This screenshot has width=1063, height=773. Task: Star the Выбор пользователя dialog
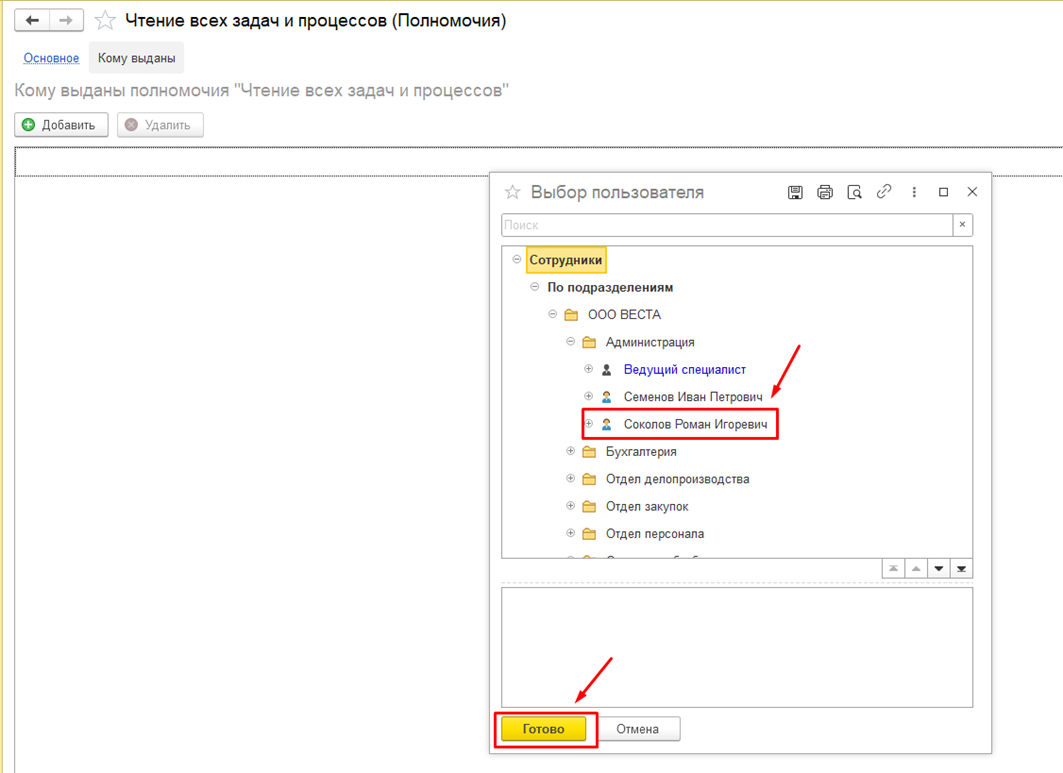pos(513,193)
